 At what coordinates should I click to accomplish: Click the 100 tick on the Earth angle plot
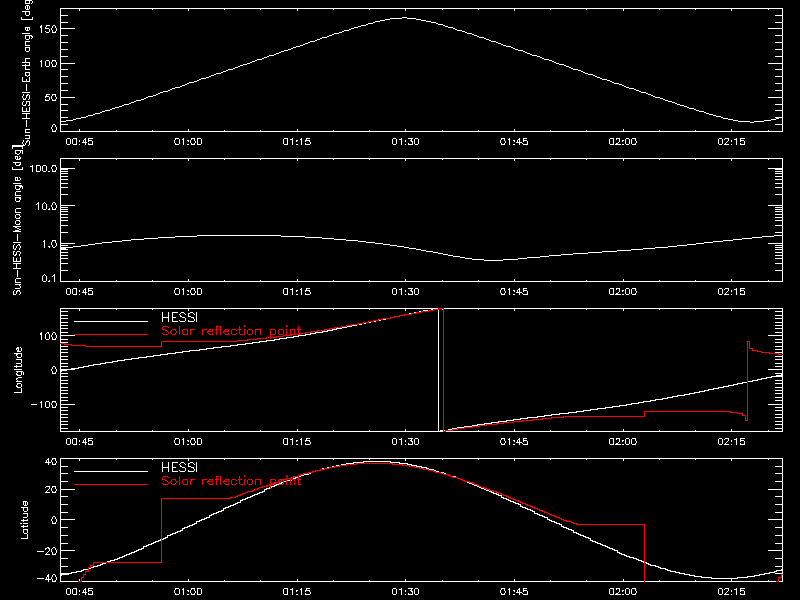[47, 64]
